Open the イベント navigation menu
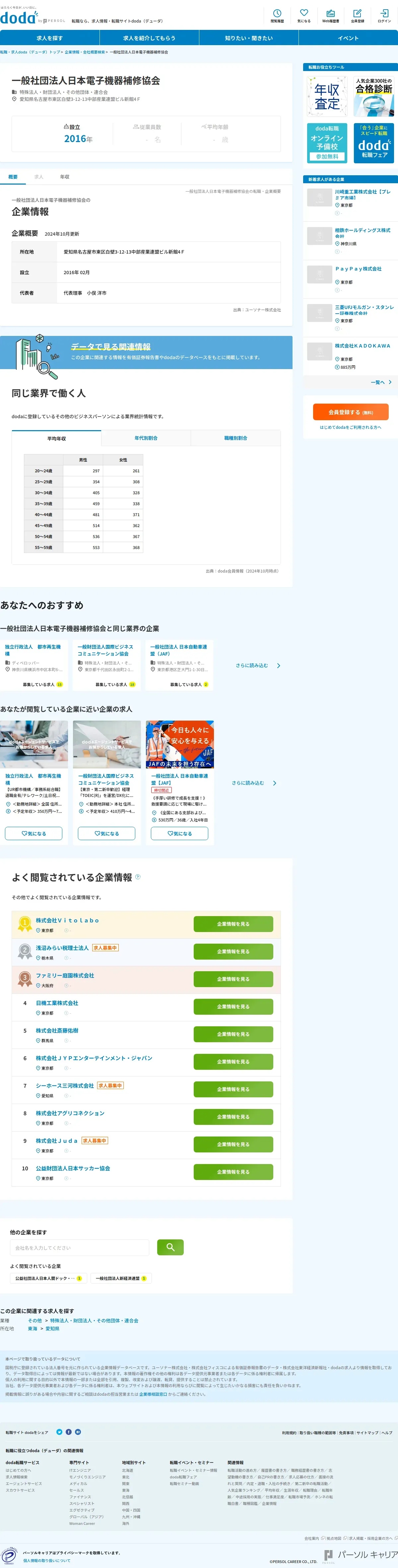Image resolution: width=398 pixels, height=1568 pixels. 348,38
